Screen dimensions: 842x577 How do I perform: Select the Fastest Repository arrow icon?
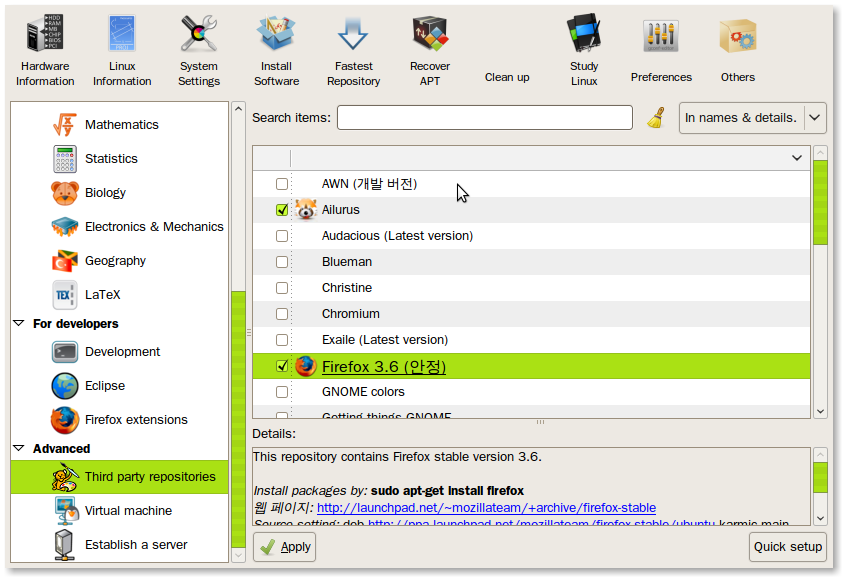(353, 33)
